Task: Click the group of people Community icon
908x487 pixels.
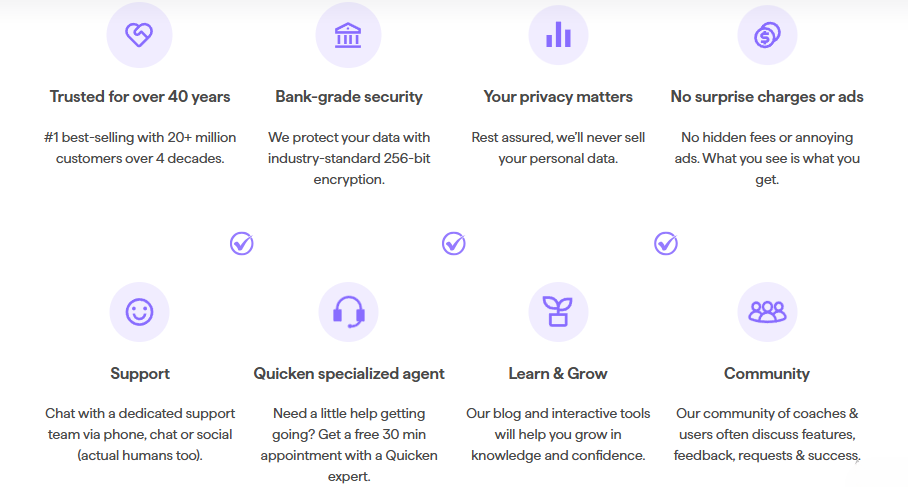Action: pyautogui.click(x=767, y=312)
